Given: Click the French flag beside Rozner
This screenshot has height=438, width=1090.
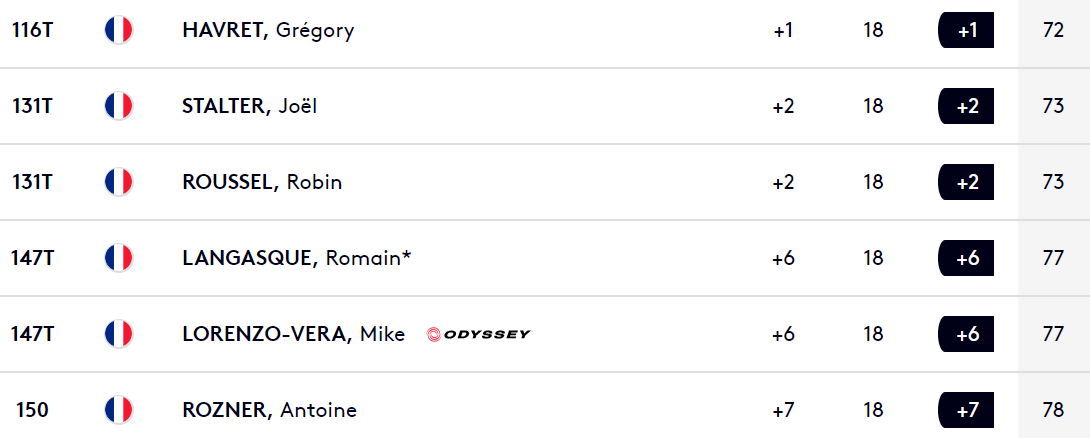Looking at the screenshot, I should [x=119, y=410].
